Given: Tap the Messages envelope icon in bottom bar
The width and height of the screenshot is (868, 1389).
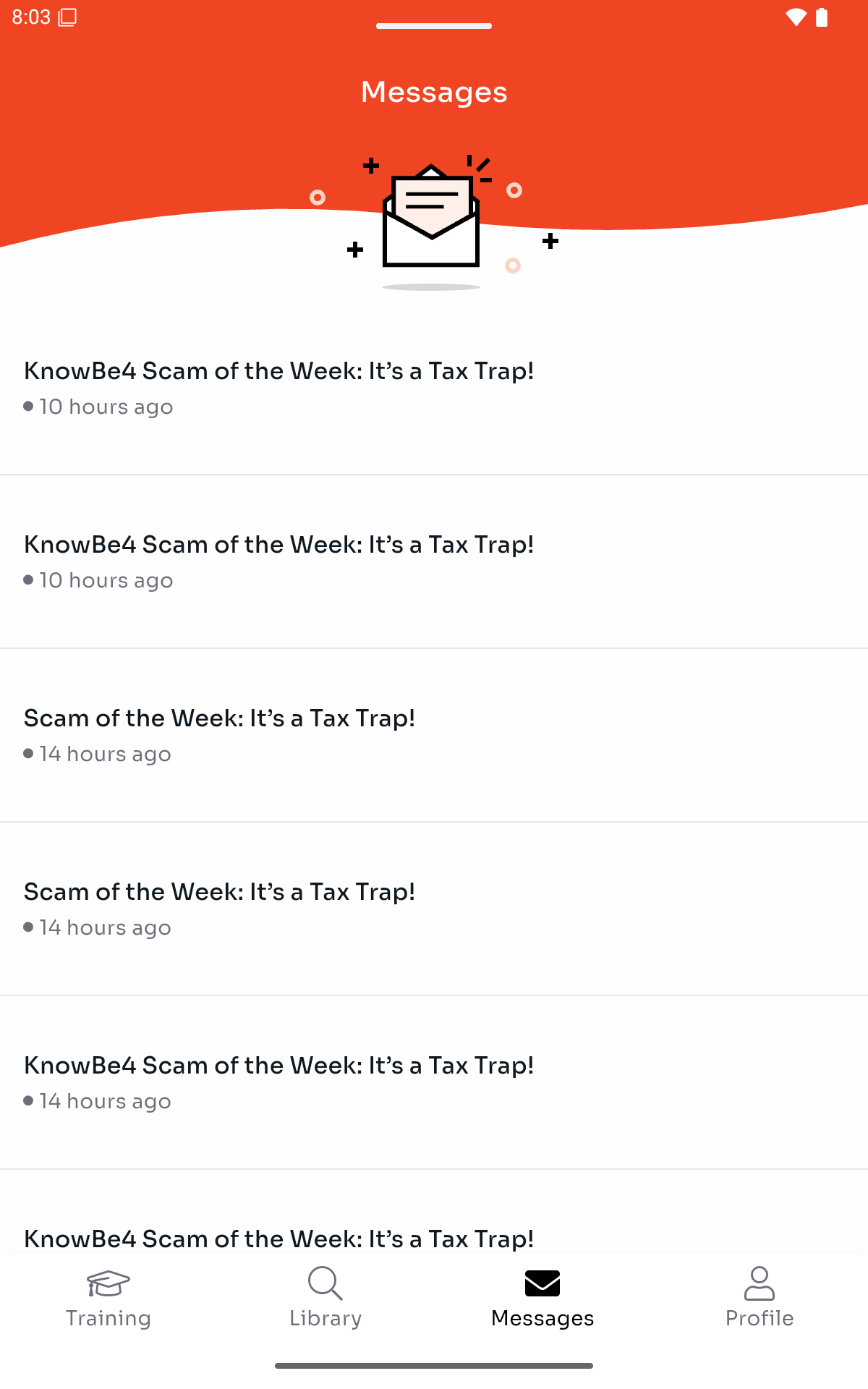Looking at the screenshot, I should tap(542, 1283).
